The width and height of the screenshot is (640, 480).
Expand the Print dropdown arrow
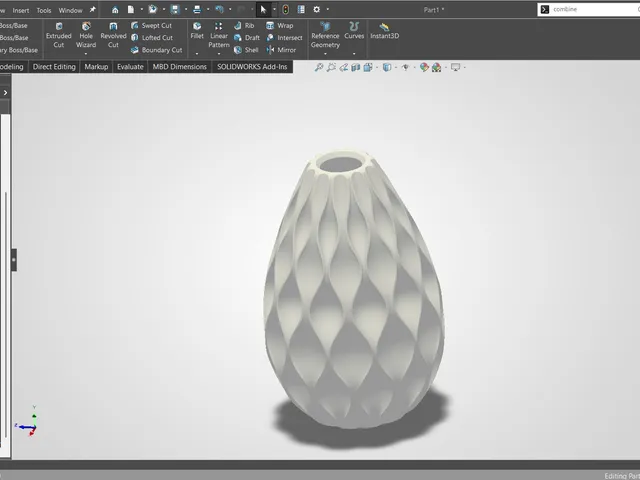click(208, 9)
